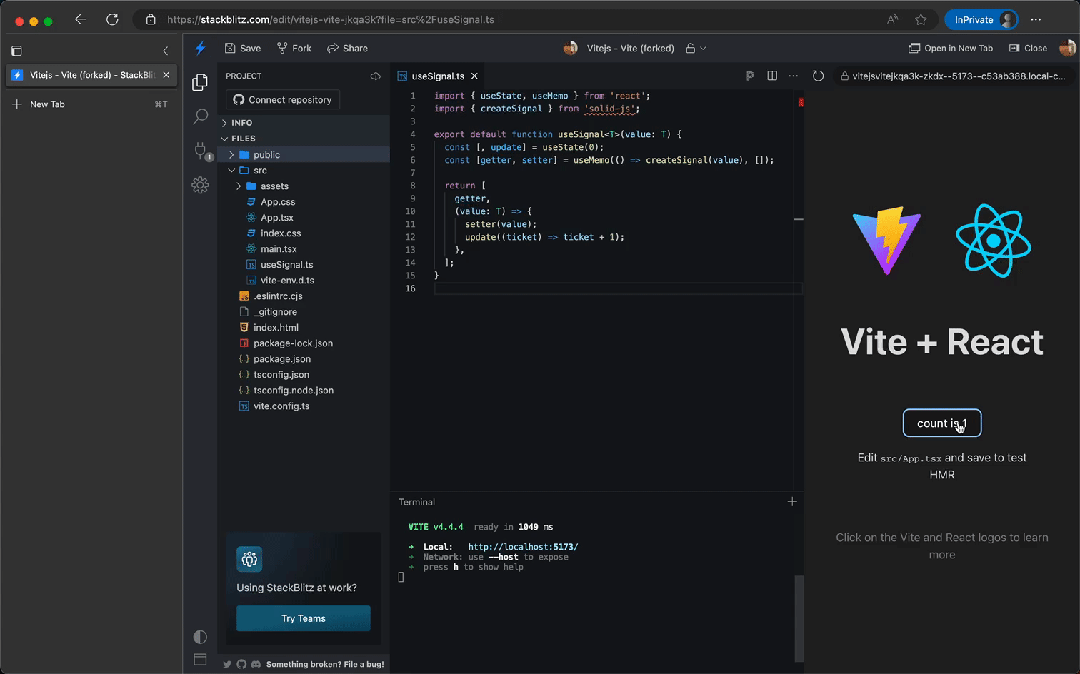Toggle the color theme with the half-circle icon
1080x674 pixels.
click(x=200, y=637)
